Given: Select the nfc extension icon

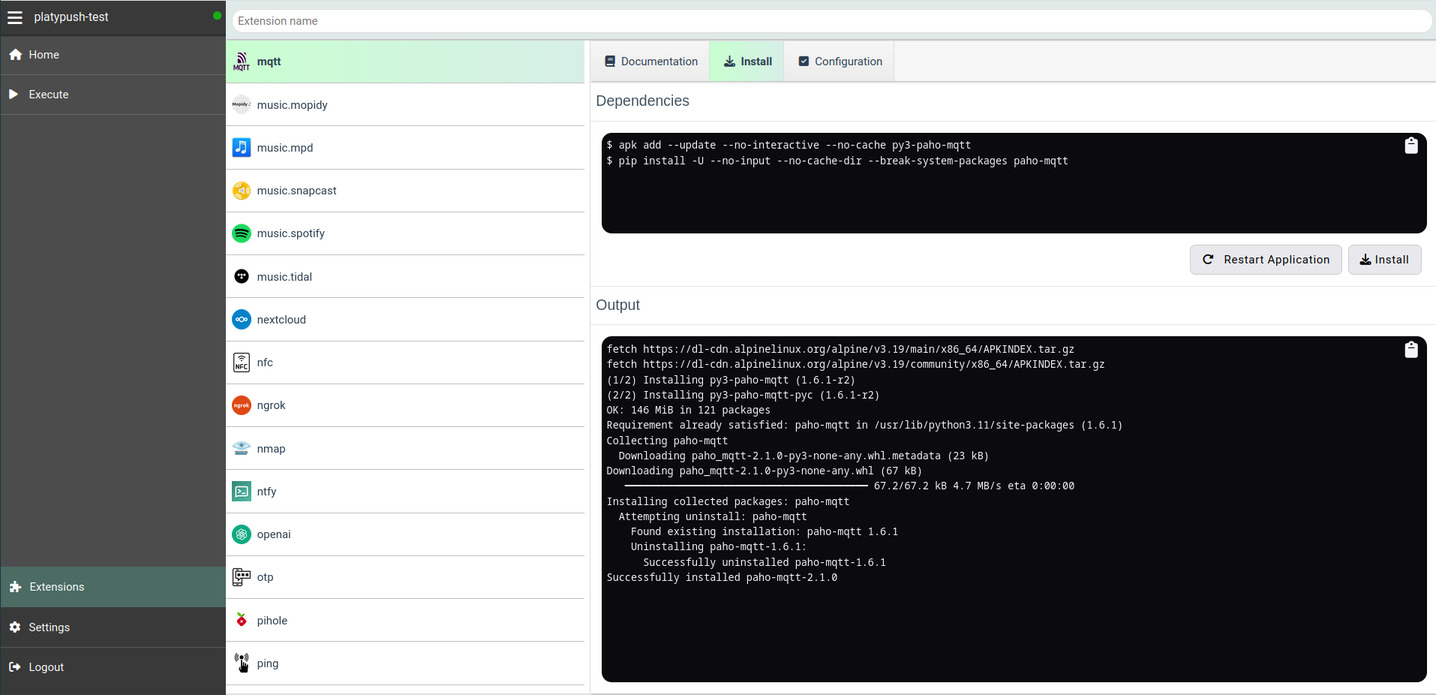Looking at the screenshot, I should pyautogui.click(x=240, y=362).
